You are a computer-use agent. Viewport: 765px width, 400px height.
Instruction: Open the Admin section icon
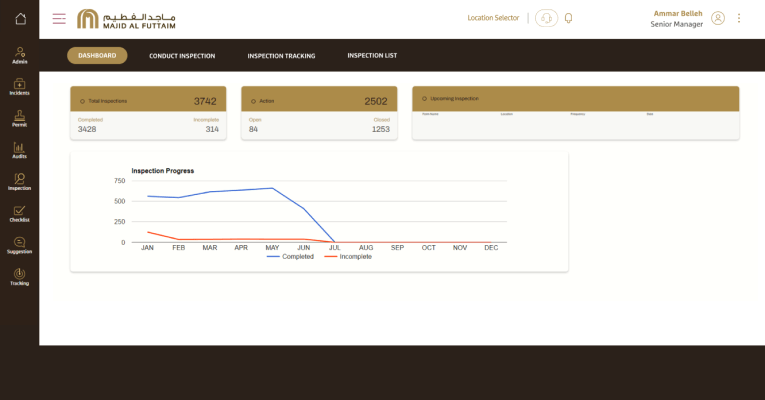pyautogui.click(x=20, y=54)
